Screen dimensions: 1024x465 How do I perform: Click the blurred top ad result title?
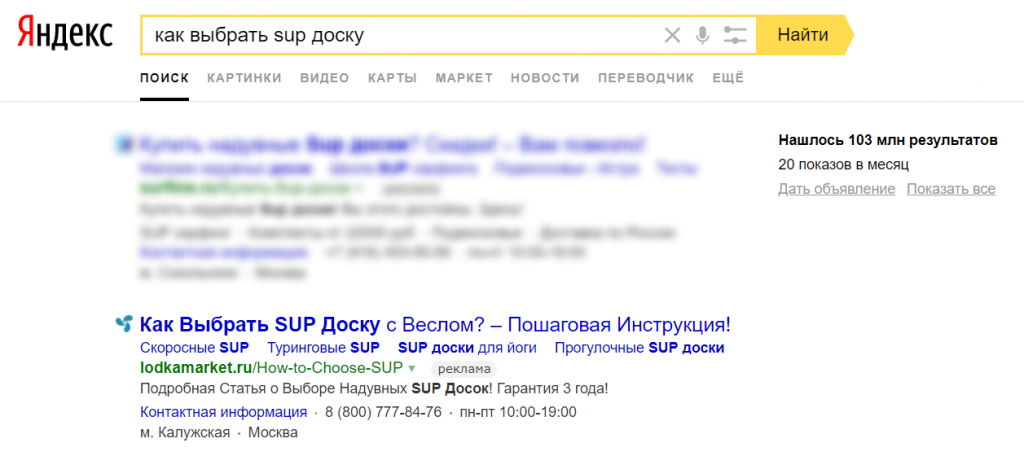393,143
